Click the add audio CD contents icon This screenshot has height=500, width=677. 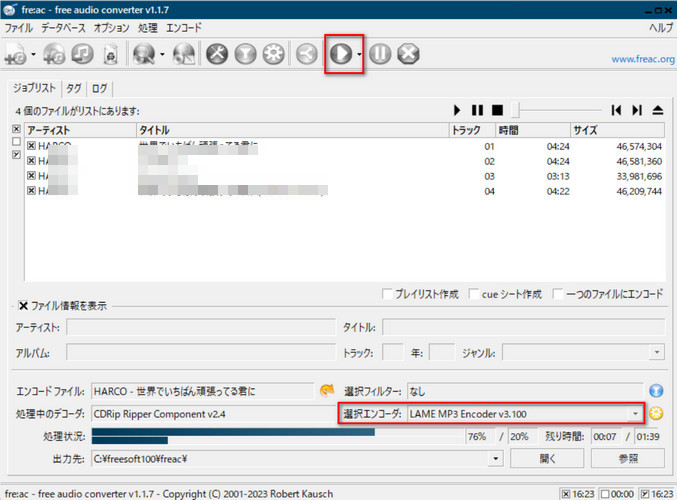[54, 54]
